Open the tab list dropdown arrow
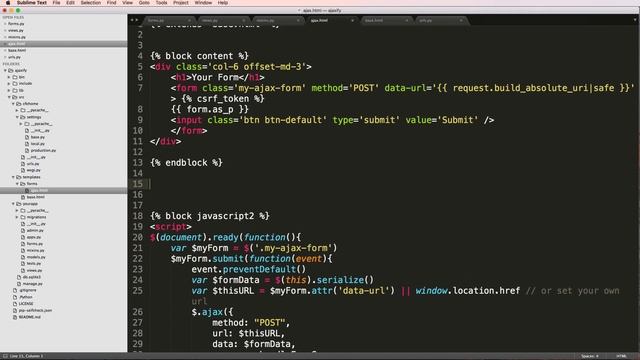The image size is (640, 360). click(x=635, y=20)
